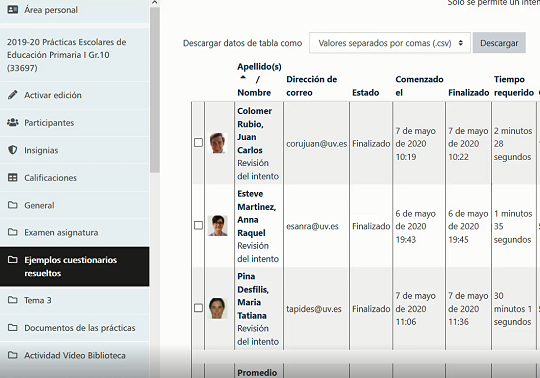Open the download format dropdown
Viewport: 540px width, 378px height.
tap(390, 43)
